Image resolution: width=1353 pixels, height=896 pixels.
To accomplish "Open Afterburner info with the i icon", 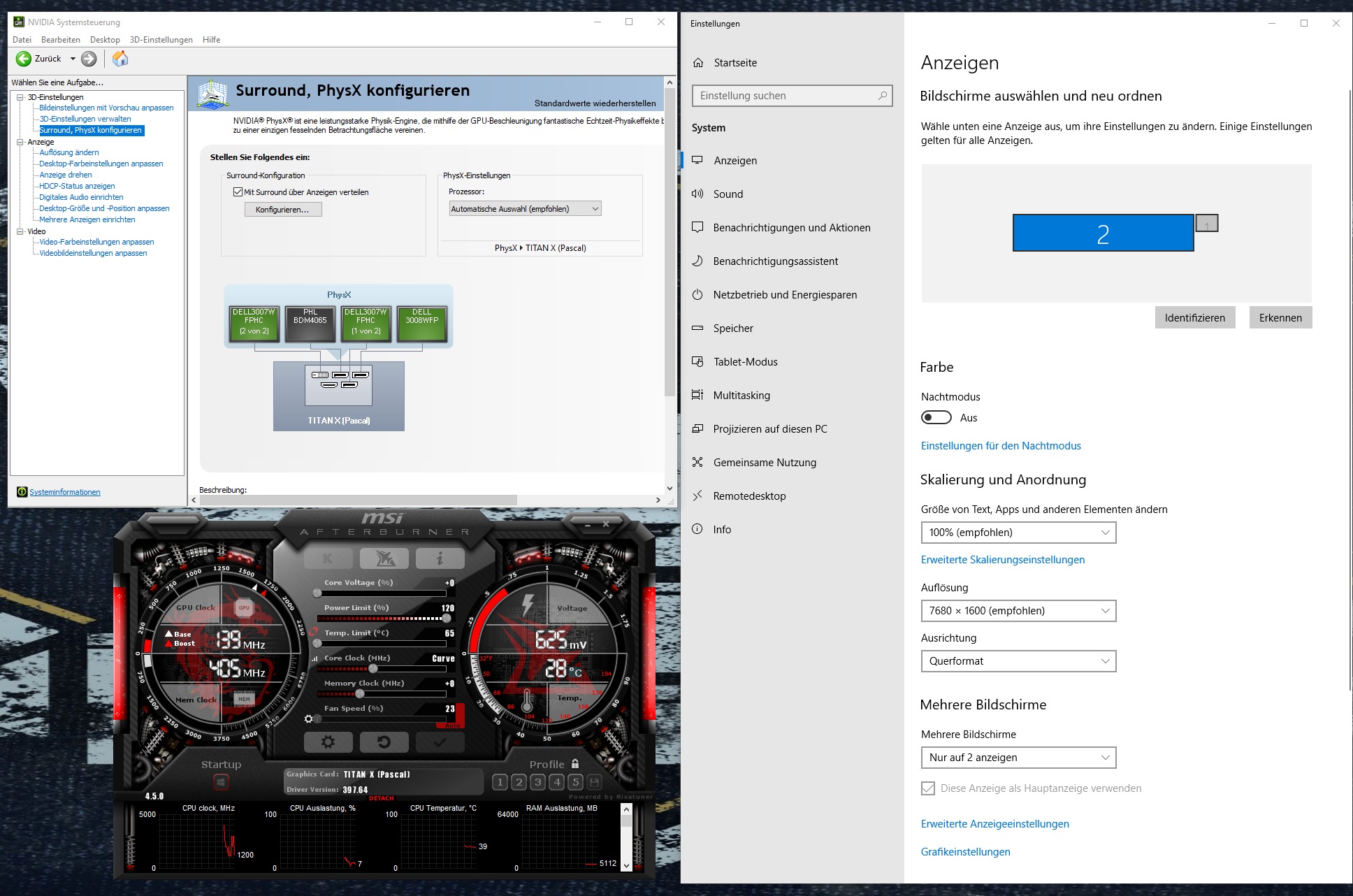I will [440, 558].
